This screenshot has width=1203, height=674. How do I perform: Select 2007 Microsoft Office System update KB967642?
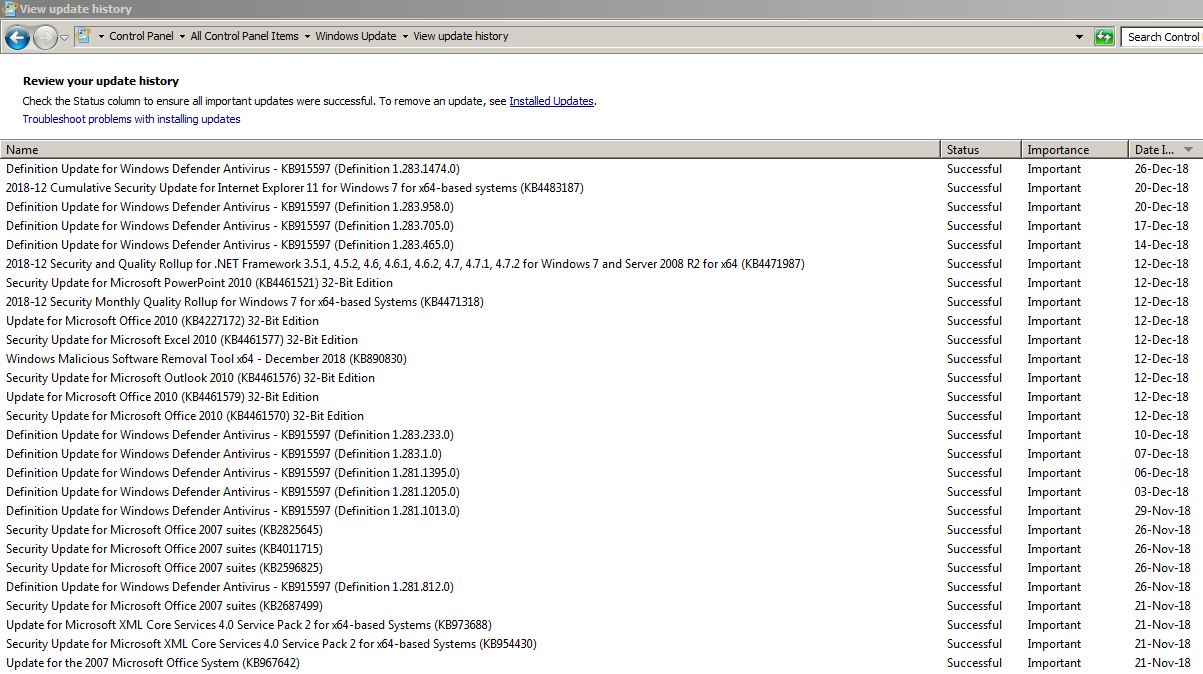point(600,663)
